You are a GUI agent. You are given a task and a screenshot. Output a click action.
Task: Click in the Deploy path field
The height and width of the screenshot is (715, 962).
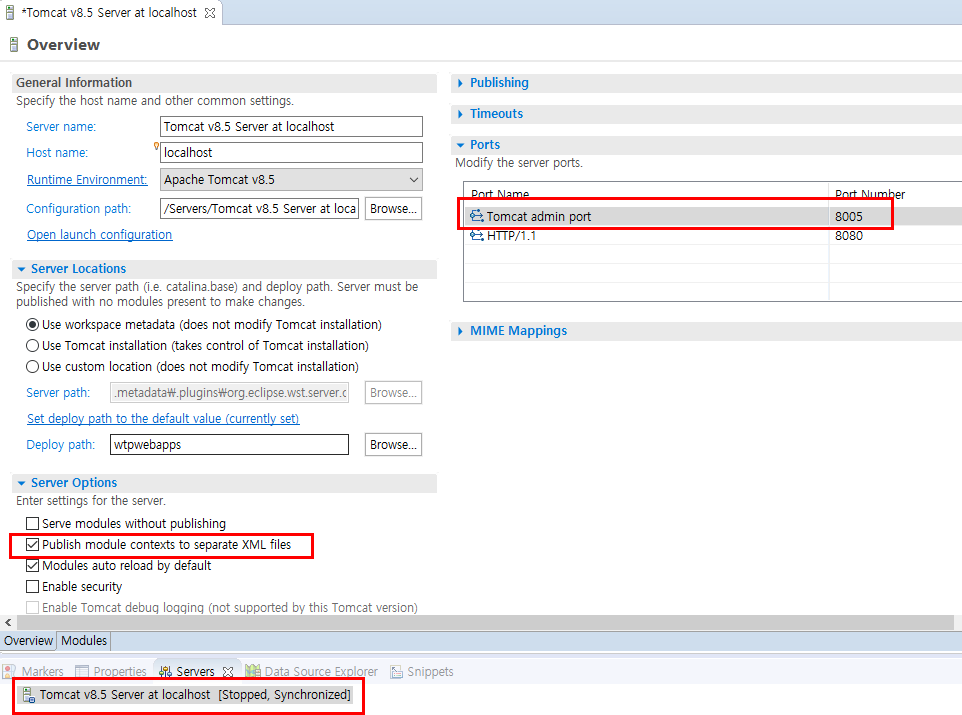tap(229, 444)
